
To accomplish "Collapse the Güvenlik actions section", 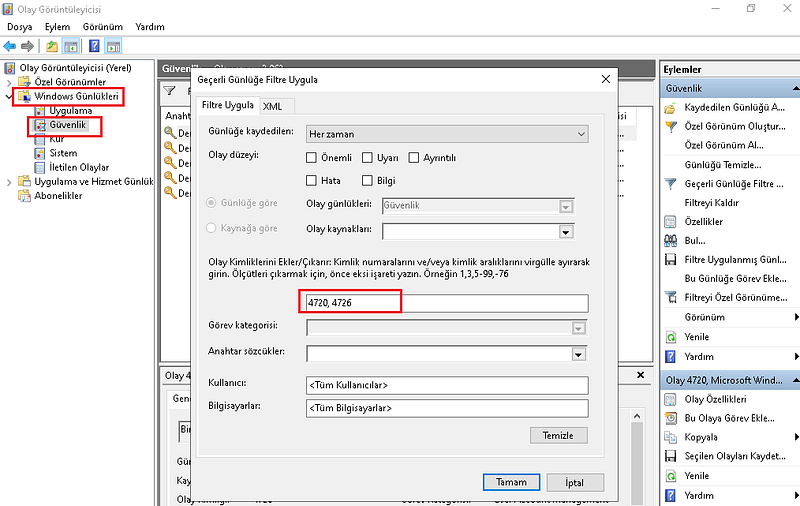I will [x=795, y=88].
